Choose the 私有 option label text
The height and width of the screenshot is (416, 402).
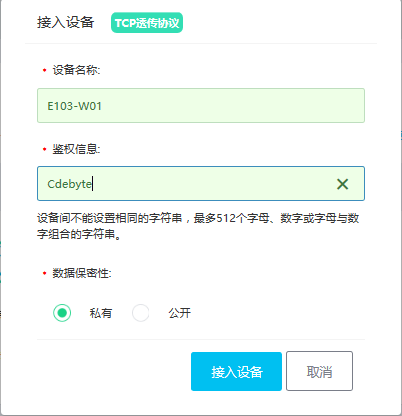pos(101,313)
